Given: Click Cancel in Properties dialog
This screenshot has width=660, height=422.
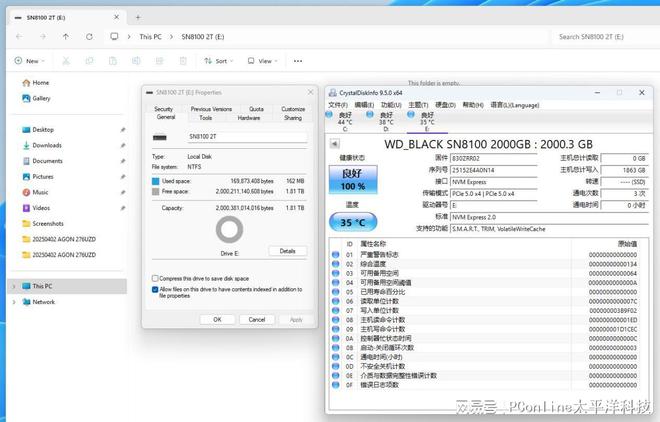Looking at the screenshot, I should (257, 319).
